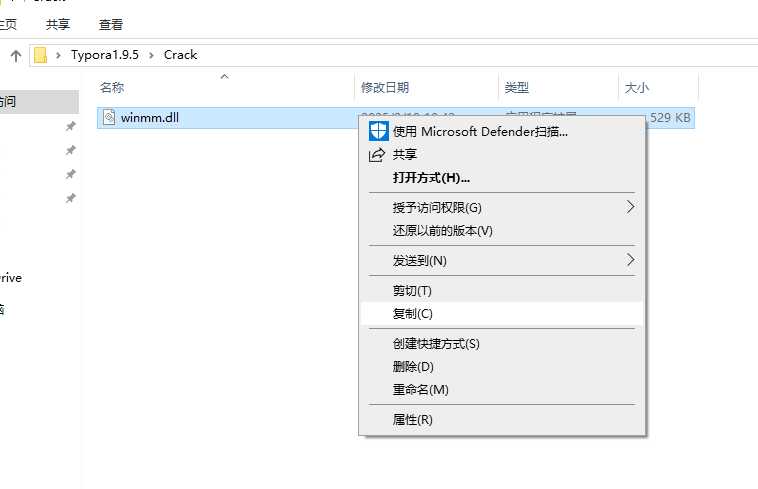The width and height of the screenshot is (758, 489).
Task: Click the sort arrow above 名称 column
Action: (x=224, y=76)
